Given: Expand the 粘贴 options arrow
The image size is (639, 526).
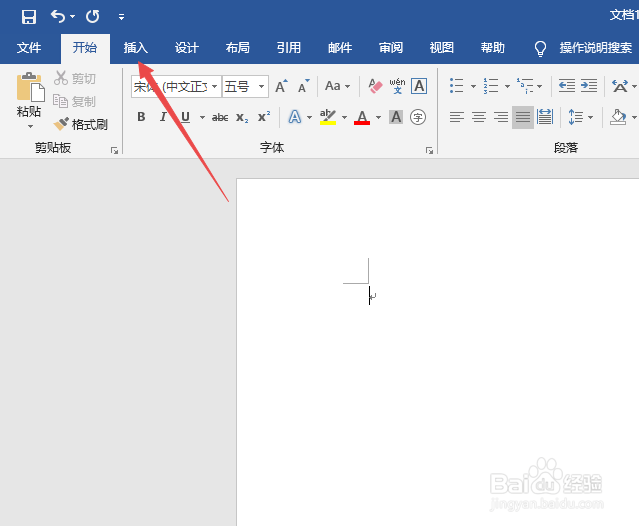Looking at the screenshot, I should point(30,126).
